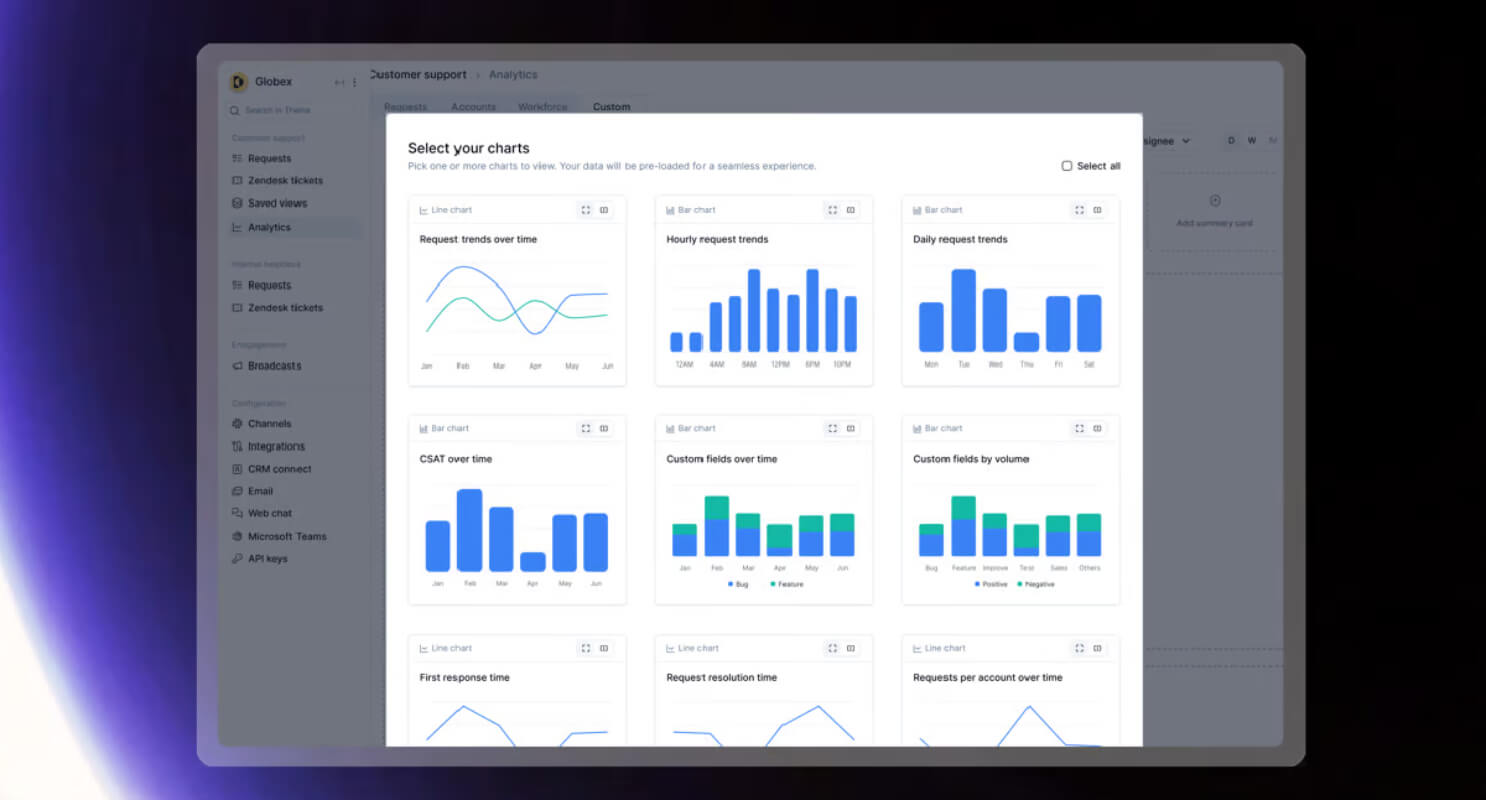
Task: Open the Assignee dropdown
Action: [1166, 141]
